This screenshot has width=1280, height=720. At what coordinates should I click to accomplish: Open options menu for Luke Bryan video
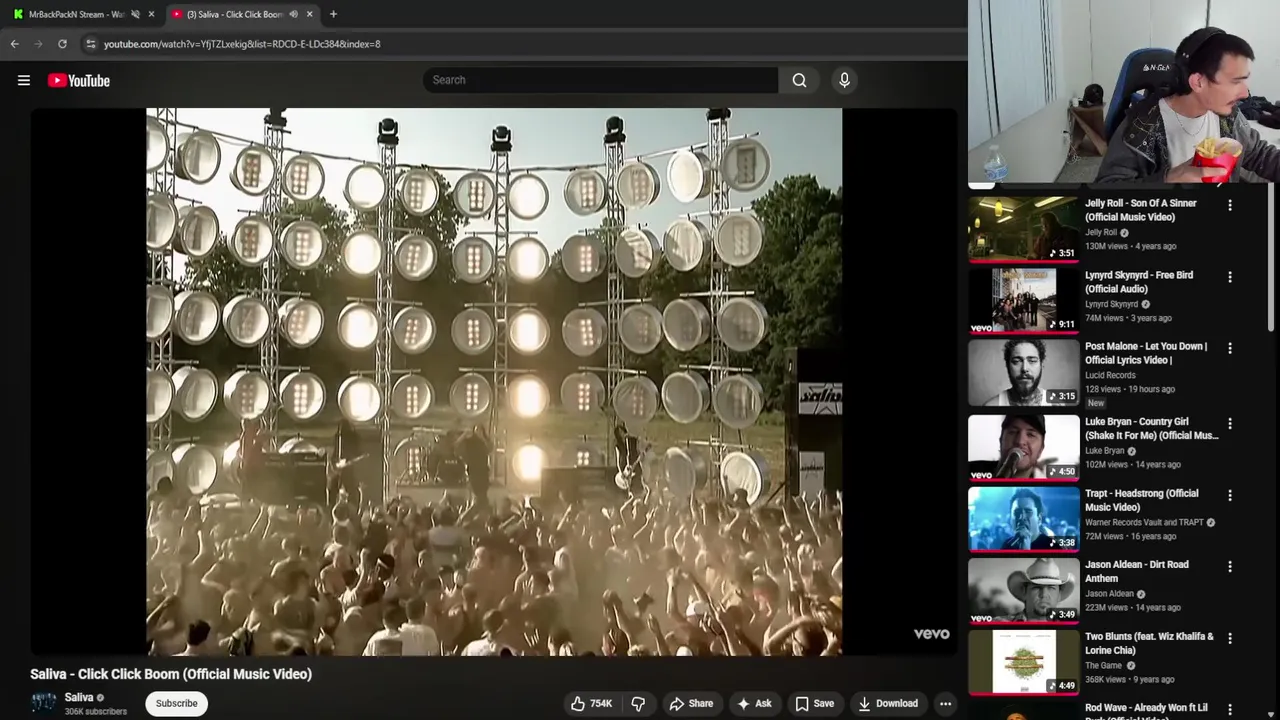pos(1230,424)
